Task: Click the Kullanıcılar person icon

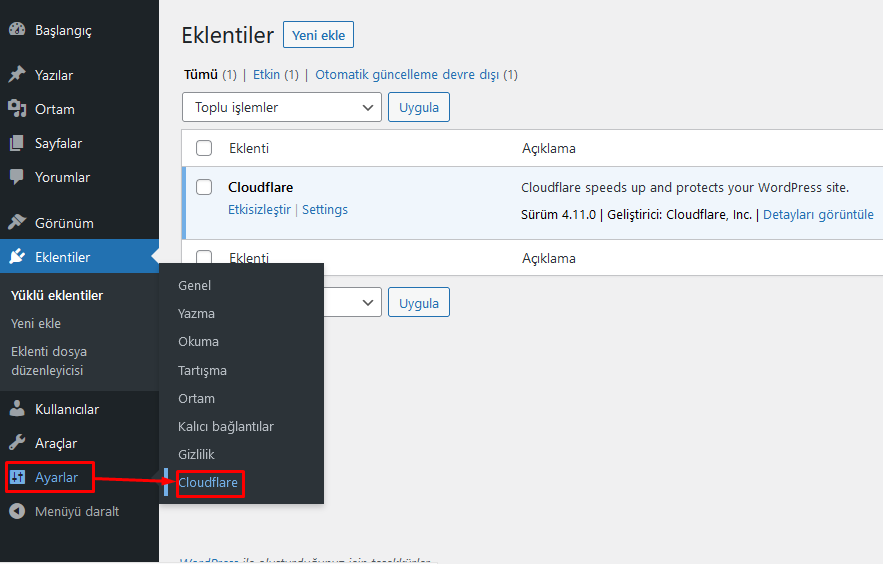Action: 17,409
